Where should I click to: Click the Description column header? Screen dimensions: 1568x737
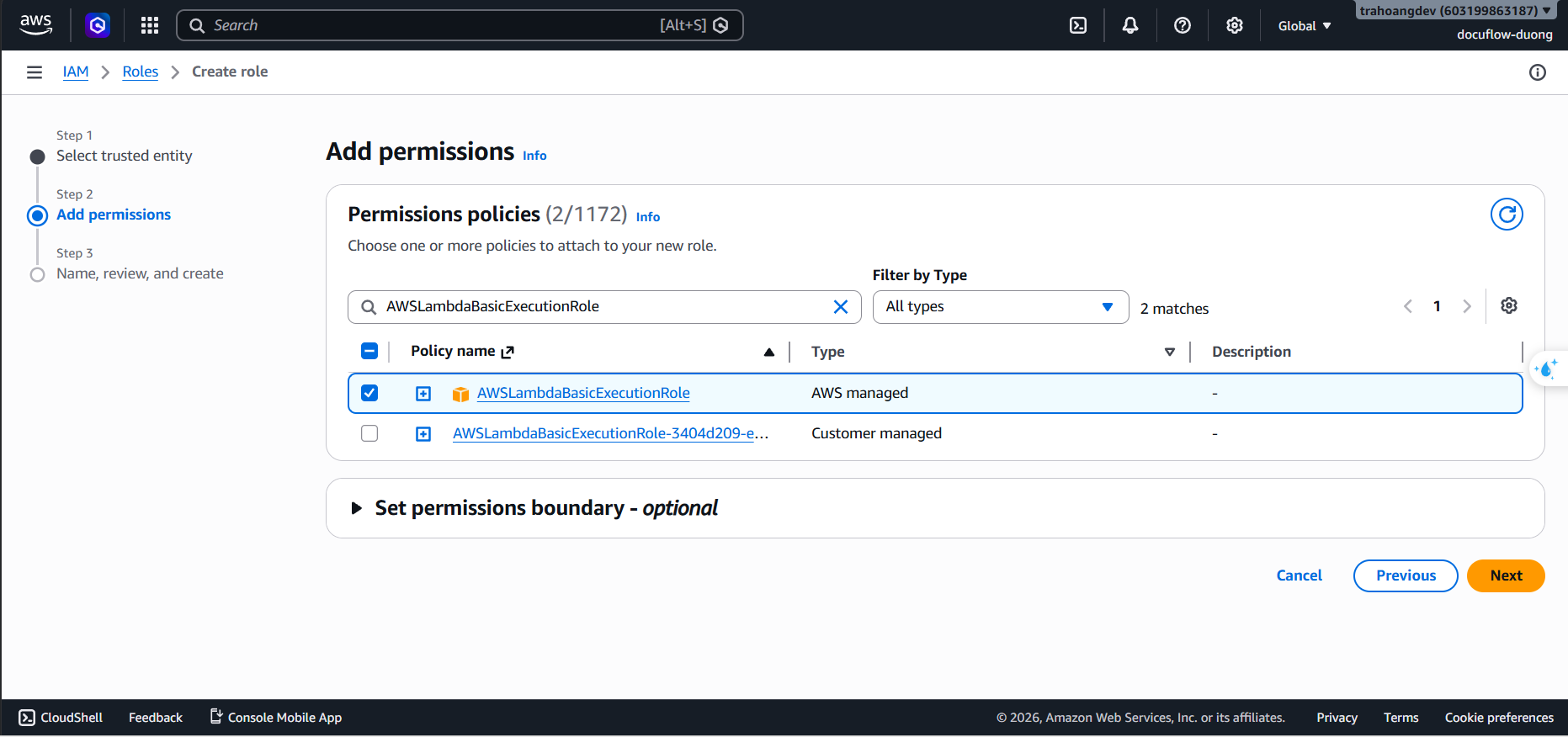[1252, 352]
